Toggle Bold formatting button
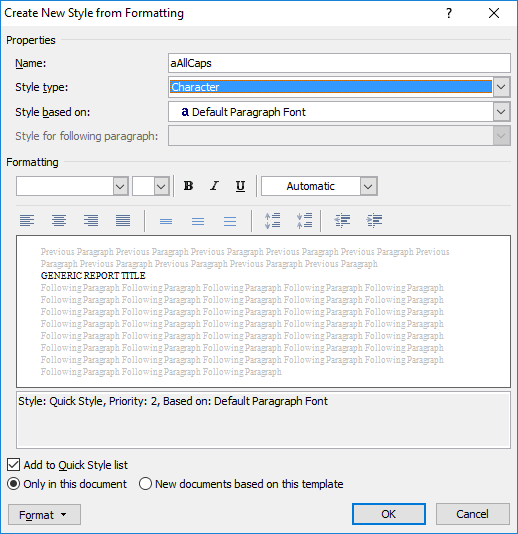This screenshot has height=534, width=518. coord(188,186)
